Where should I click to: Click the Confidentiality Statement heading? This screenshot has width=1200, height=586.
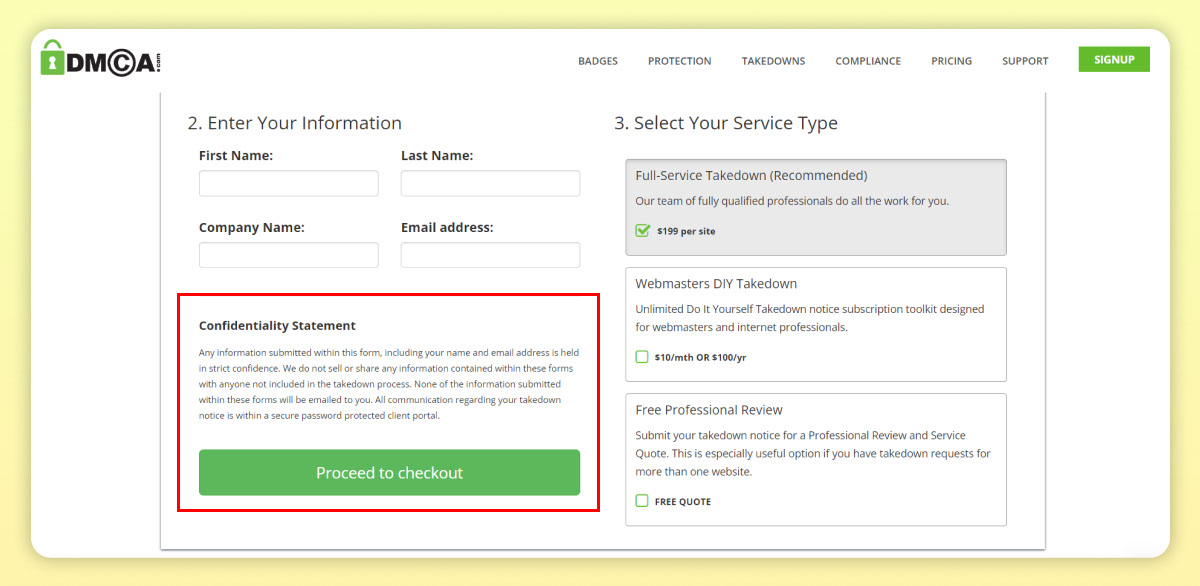277,326
